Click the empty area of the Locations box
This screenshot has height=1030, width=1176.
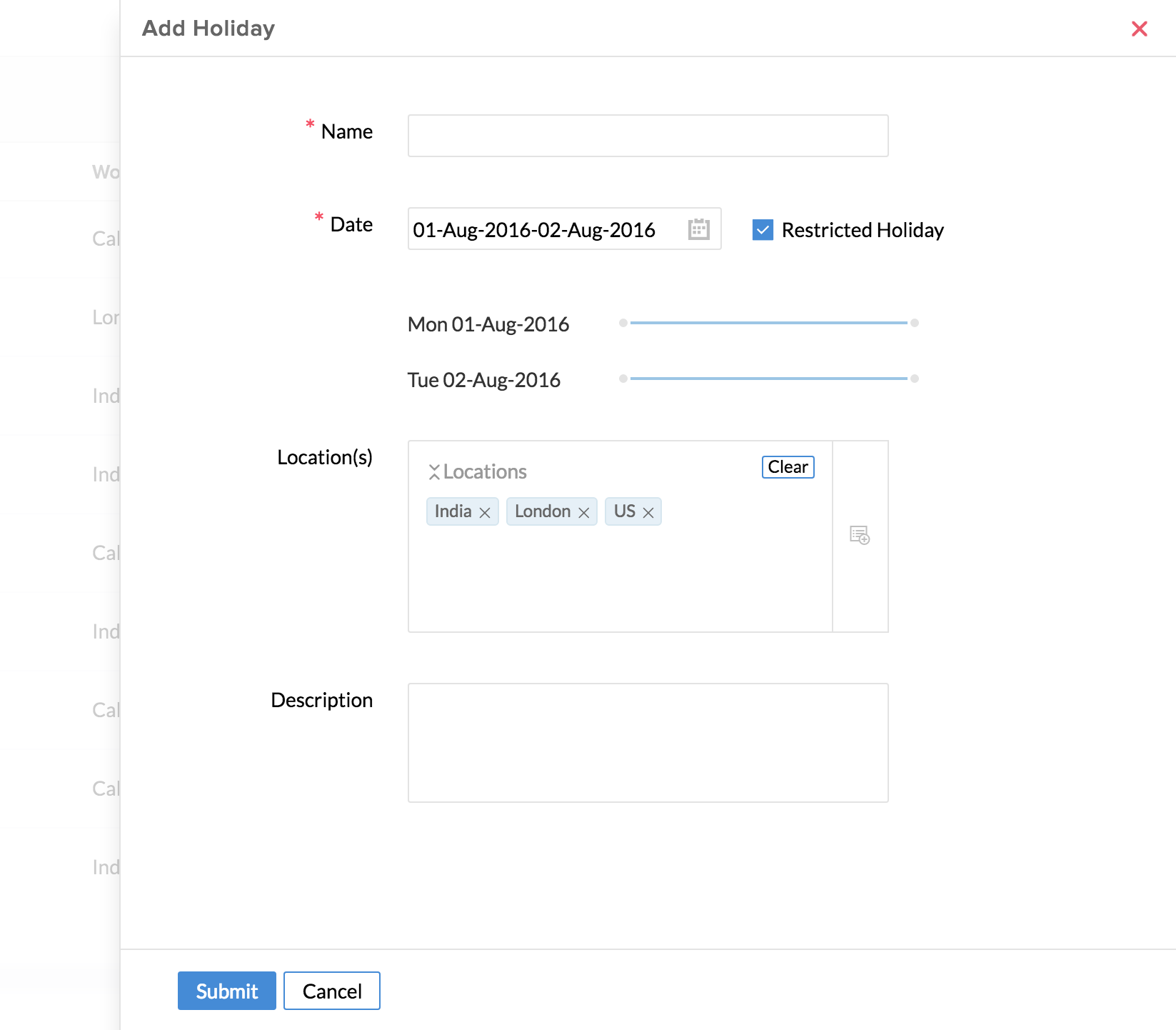pos(620,579)
